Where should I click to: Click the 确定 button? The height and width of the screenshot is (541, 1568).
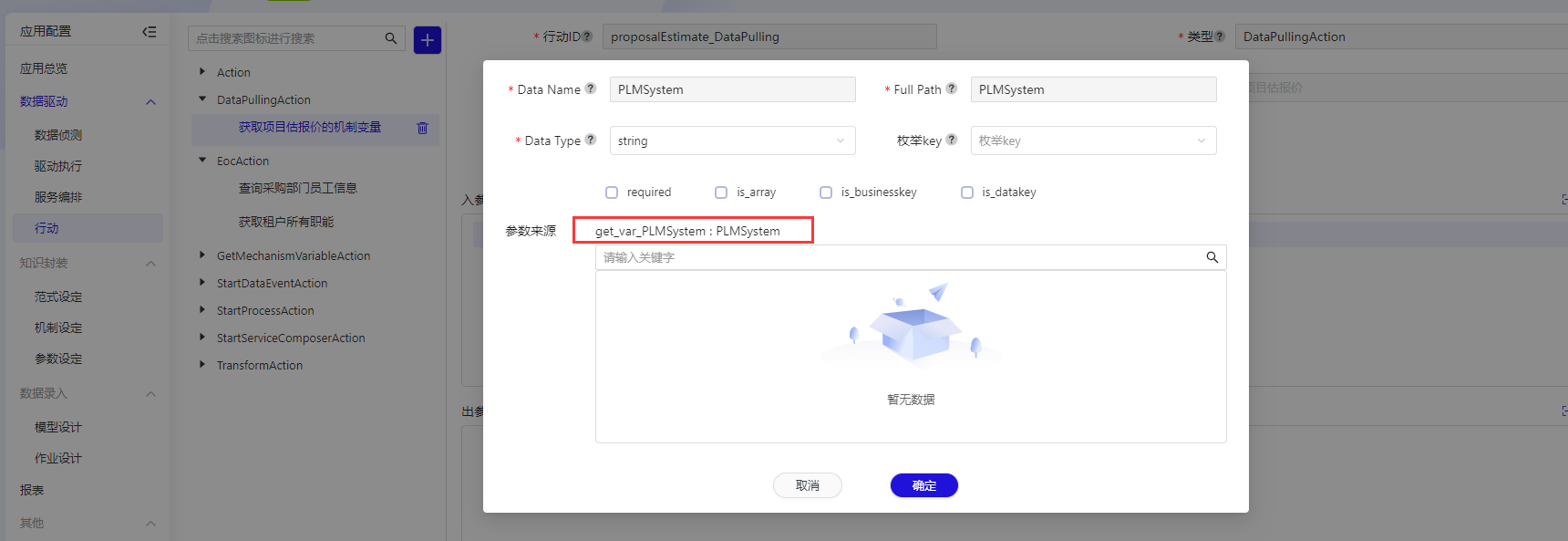coord(924,485)
